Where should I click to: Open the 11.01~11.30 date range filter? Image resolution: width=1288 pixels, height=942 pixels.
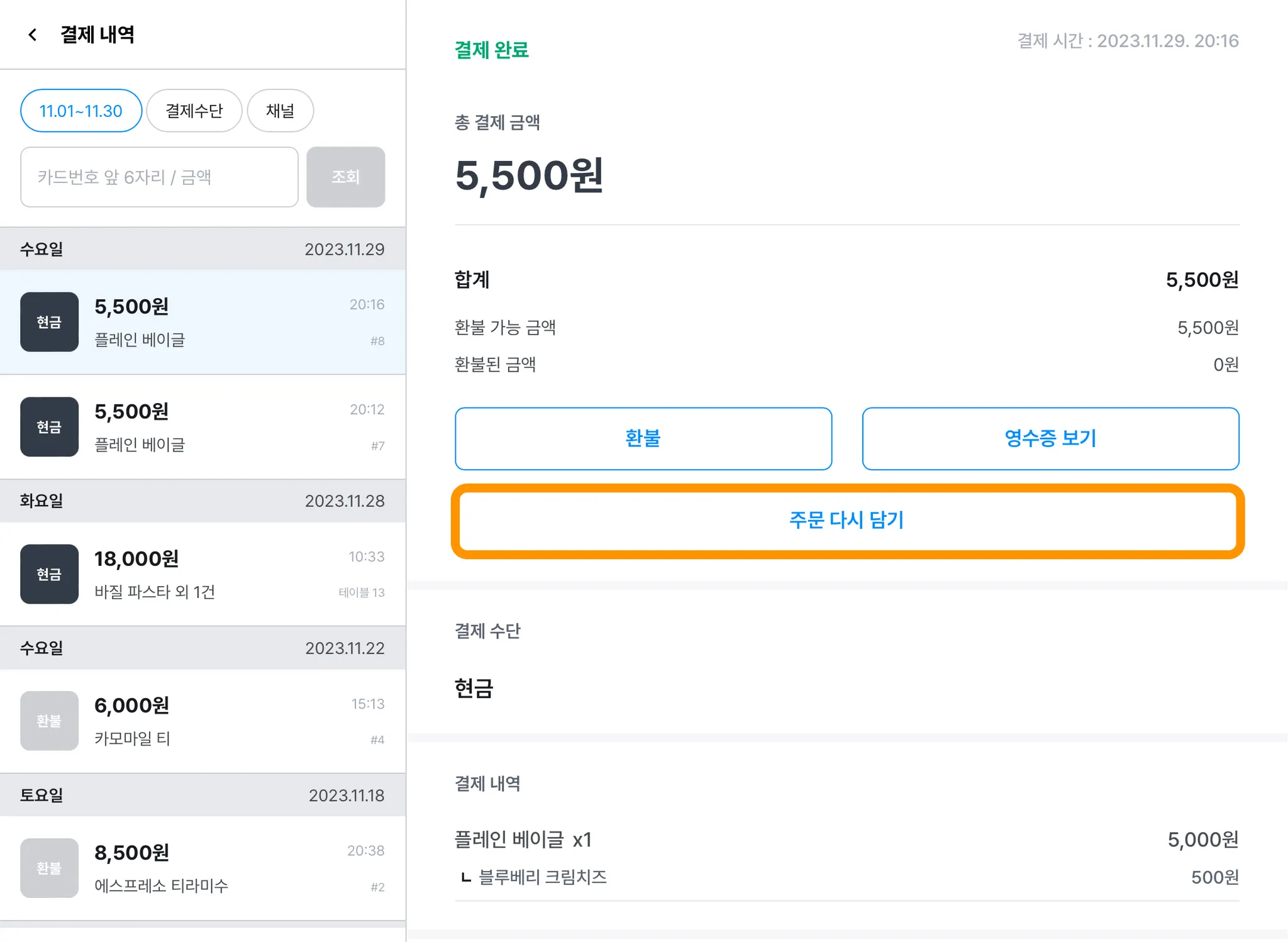[81, 111]
